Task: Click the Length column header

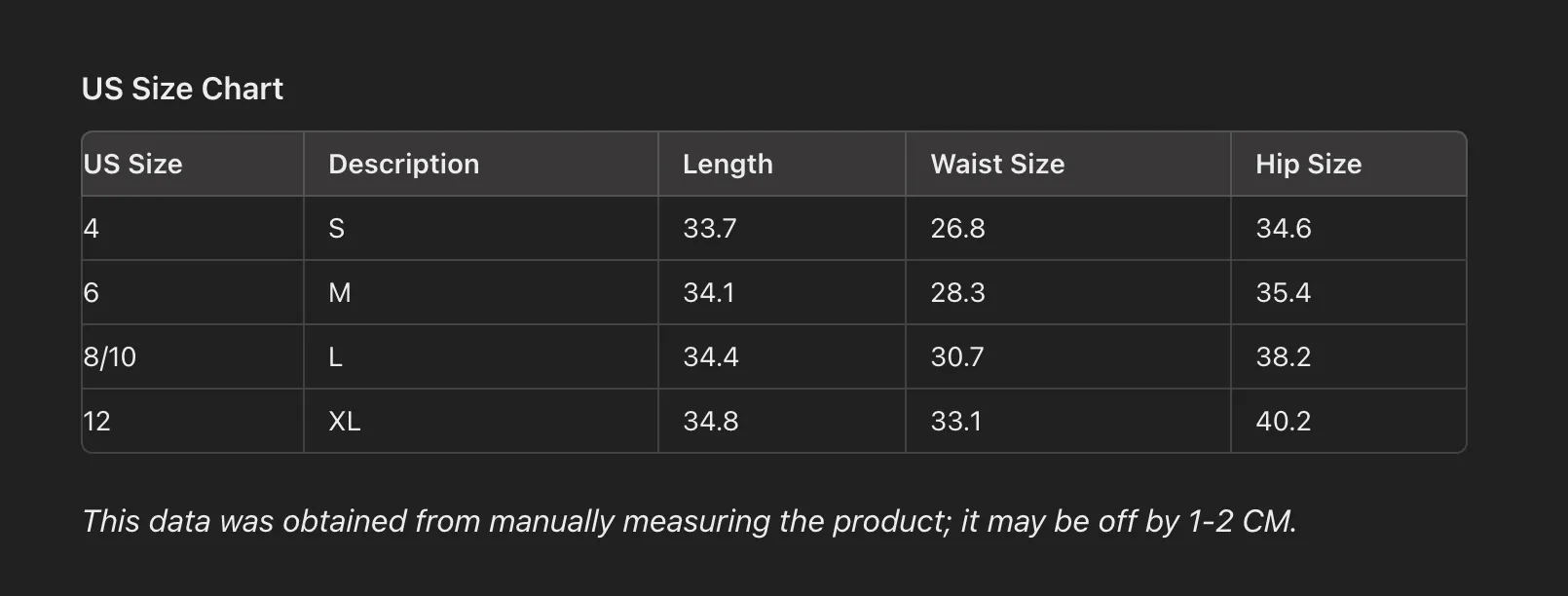Action: click(782, 164)
